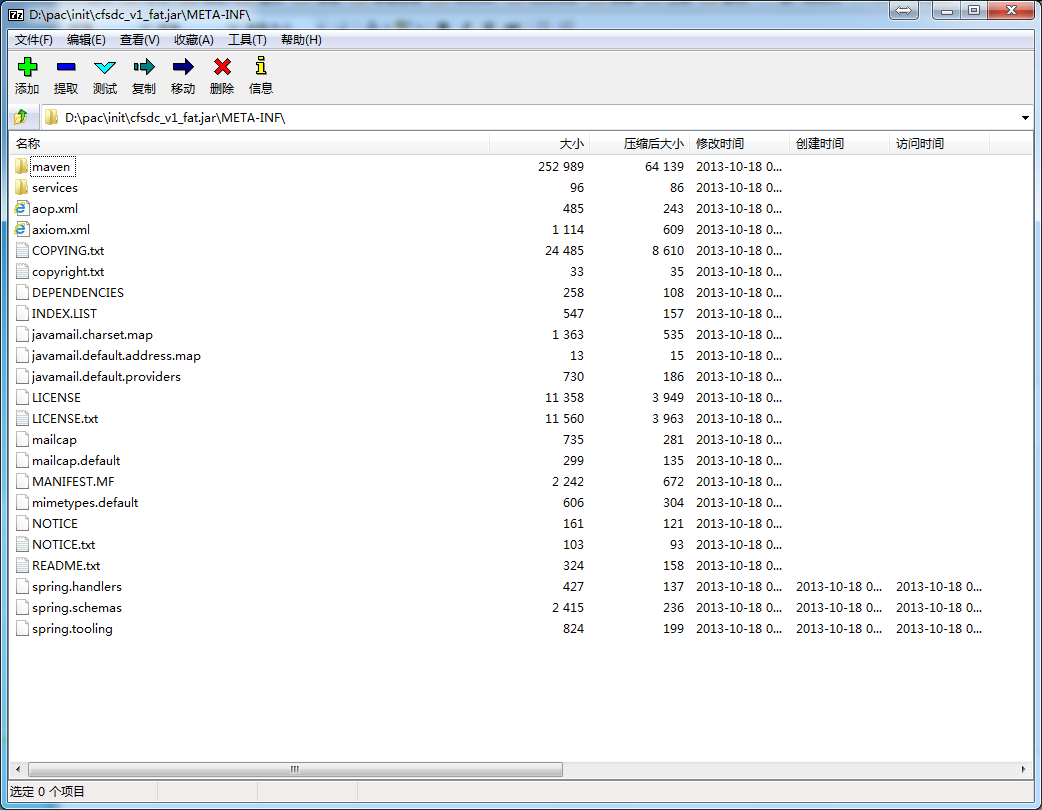
Task: Click the green Add (添加) toolbar icon
Action: (27, 66)
